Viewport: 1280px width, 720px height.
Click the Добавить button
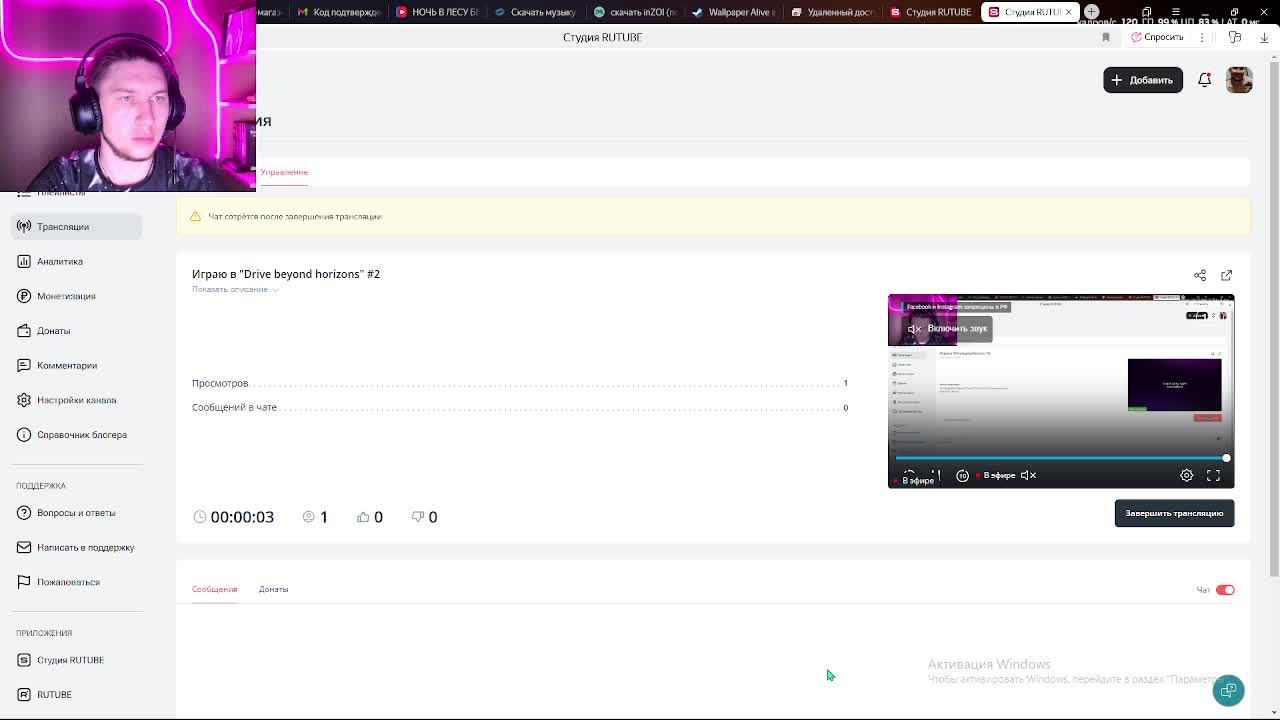[1143, 80]
